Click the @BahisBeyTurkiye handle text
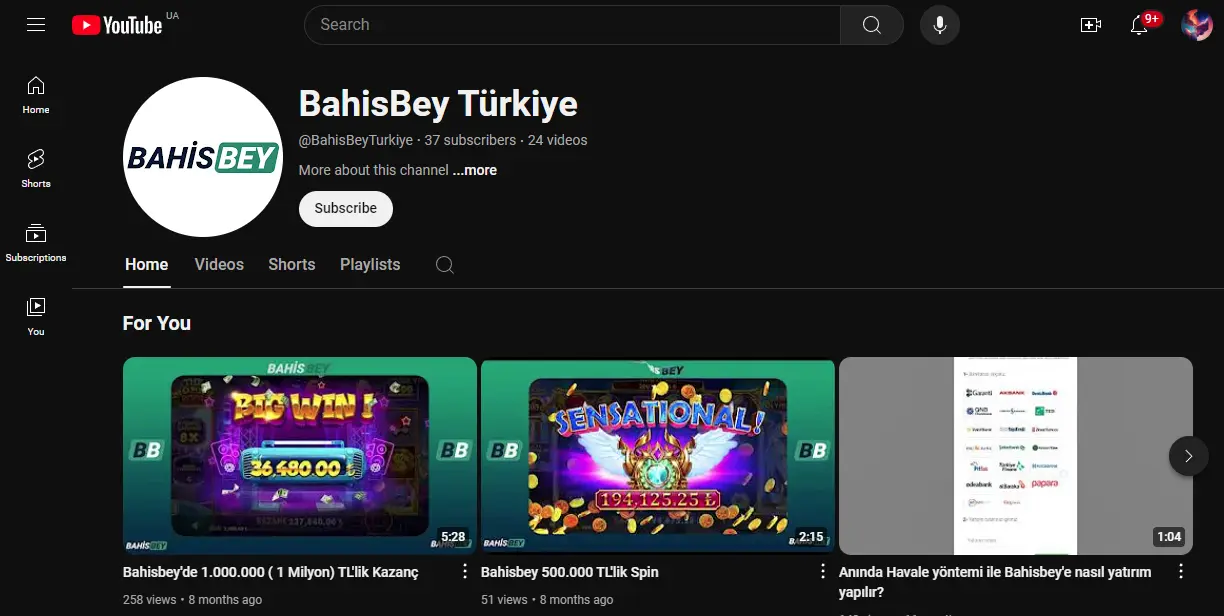 tap(356, 140)
